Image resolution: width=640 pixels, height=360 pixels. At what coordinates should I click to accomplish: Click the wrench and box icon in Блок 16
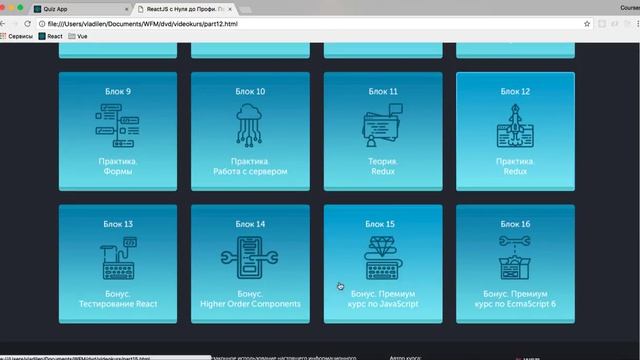515,258
